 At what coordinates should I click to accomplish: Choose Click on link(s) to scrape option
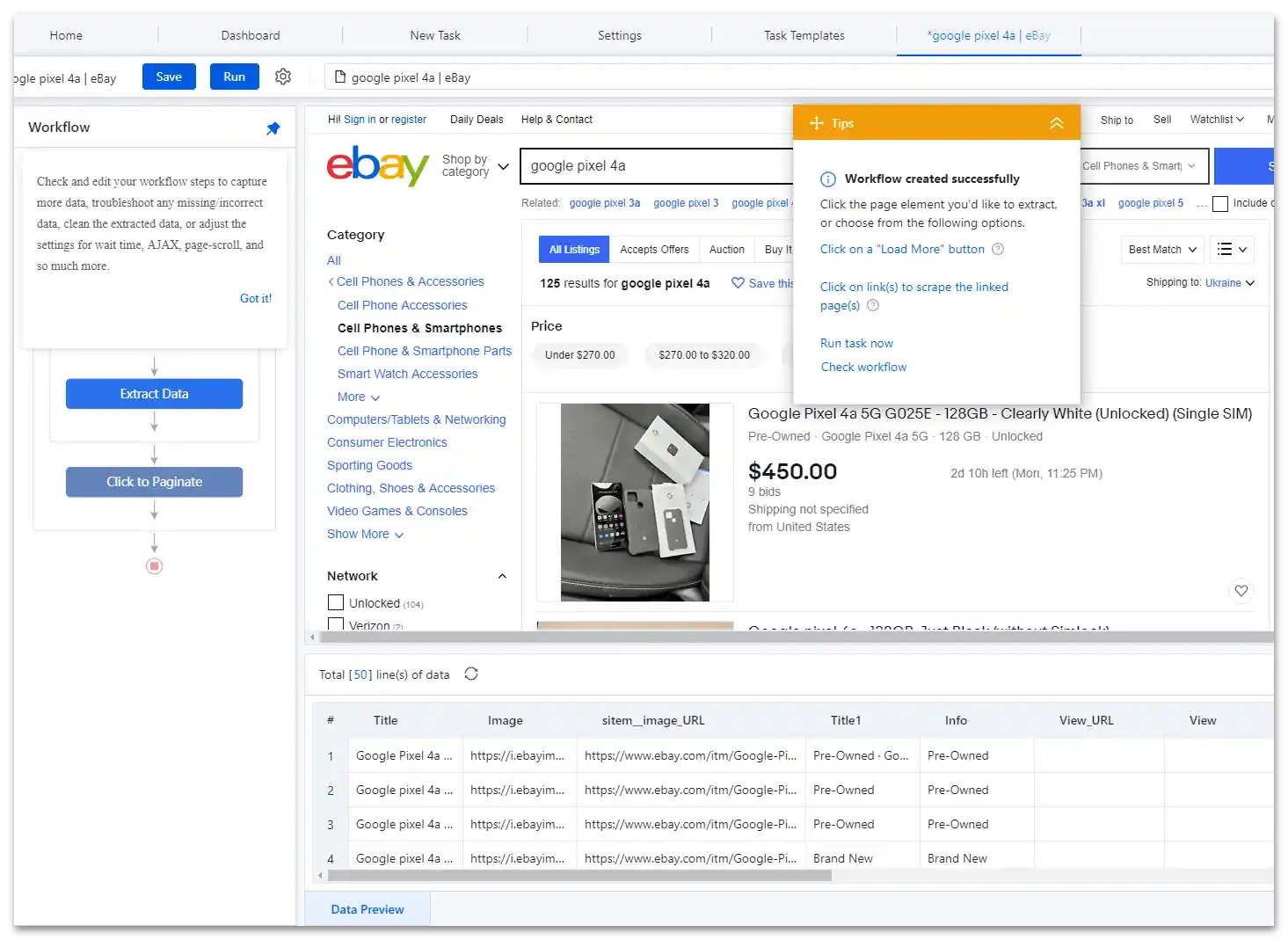914,295
